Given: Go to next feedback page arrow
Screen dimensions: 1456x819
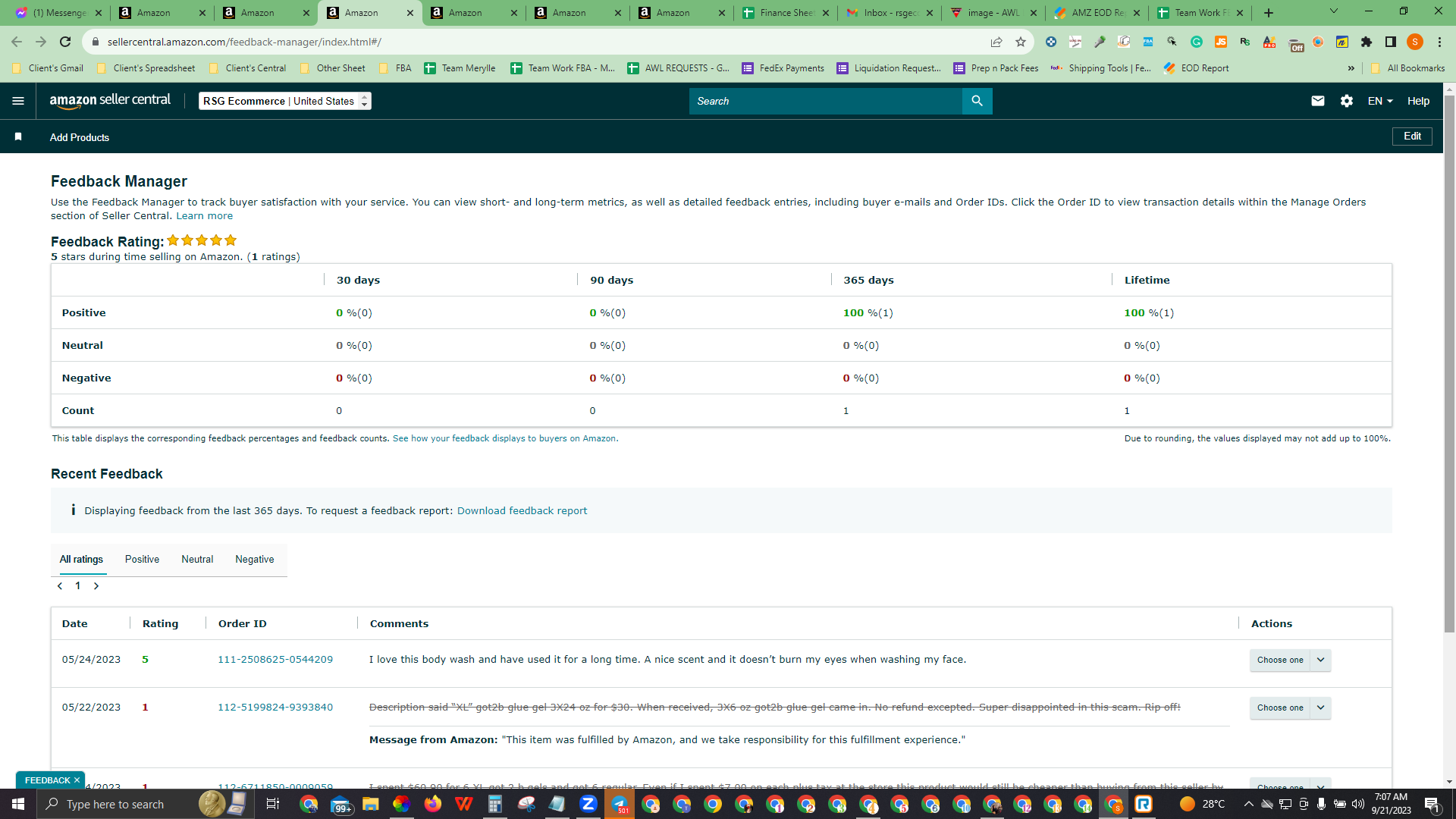Looking at the screenshot, I should click(96, 585).
